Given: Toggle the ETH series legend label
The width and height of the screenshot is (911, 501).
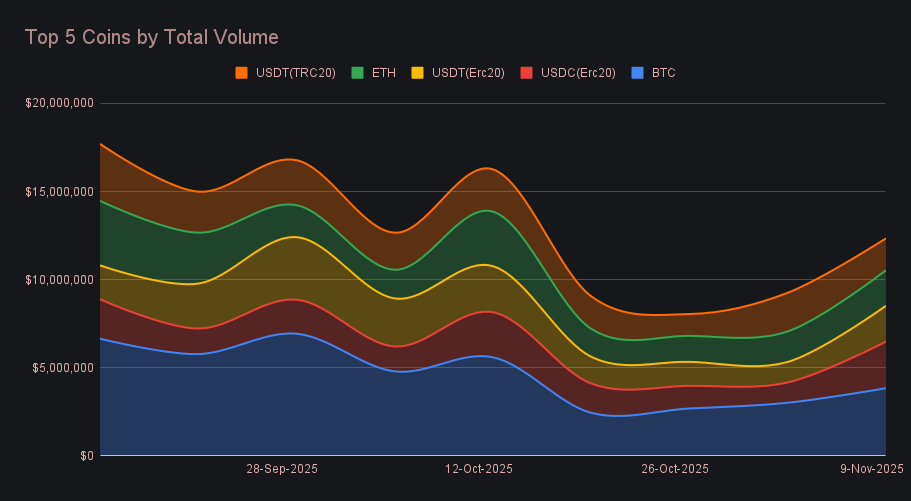Looking at the screenshot, I should click(x=384, y=73).
